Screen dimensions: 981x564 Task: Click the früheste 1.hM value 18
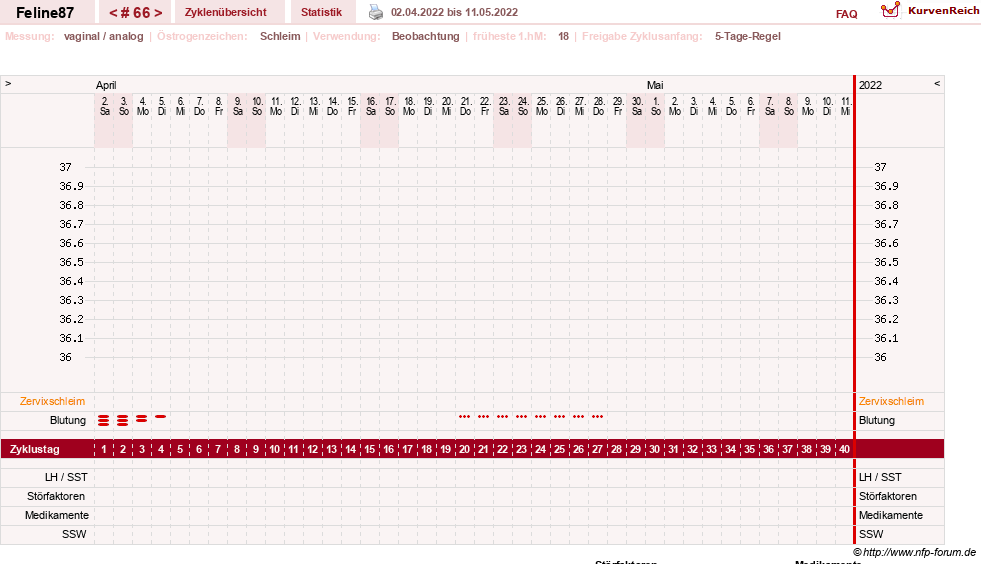pos(564,36)
